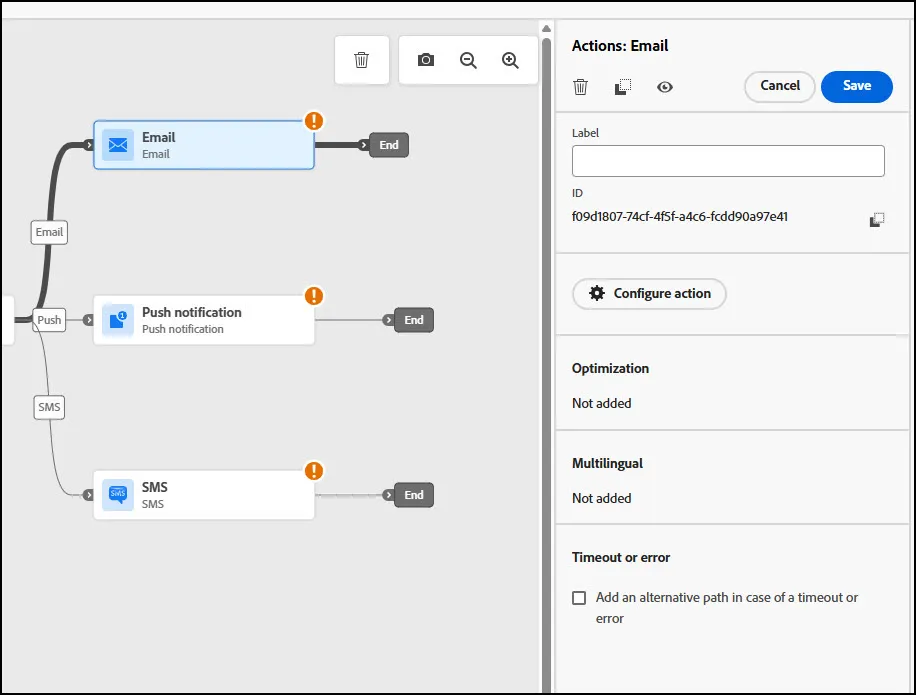Click the SMS path label on the canvas

point(49,407)
